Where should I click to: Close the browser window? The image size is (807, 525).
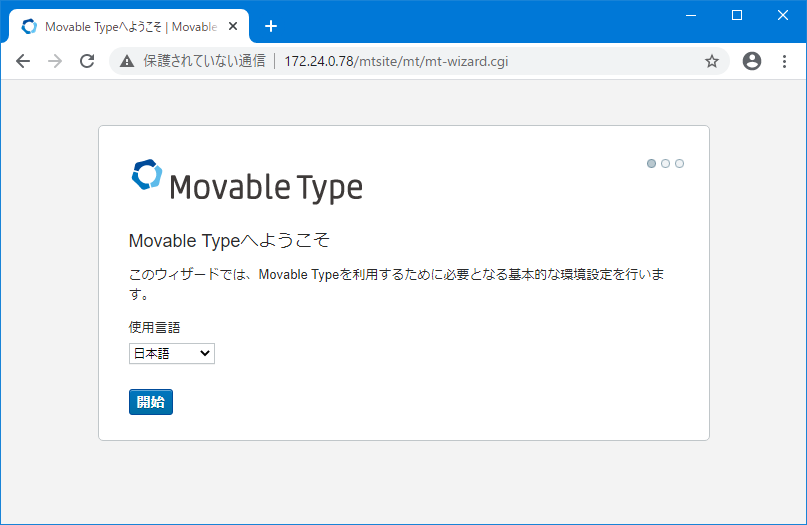783,15
